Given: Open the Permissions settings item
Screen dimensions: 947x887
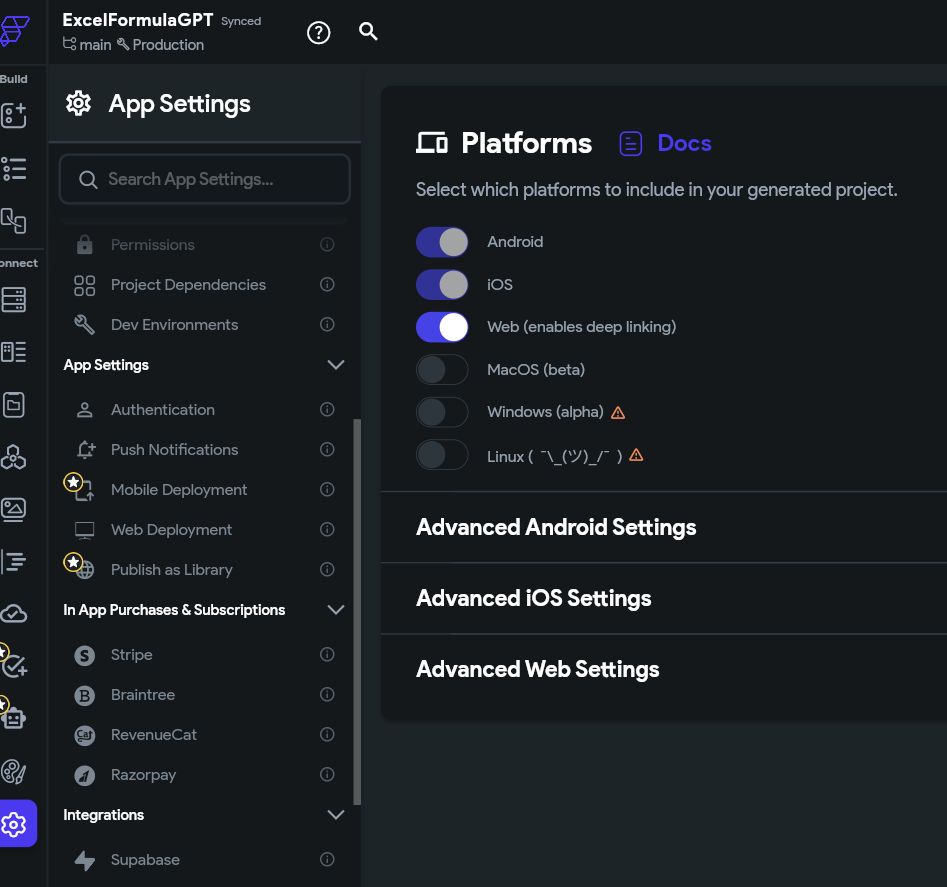Looking at the screenshot, I should tap(205, 245).
